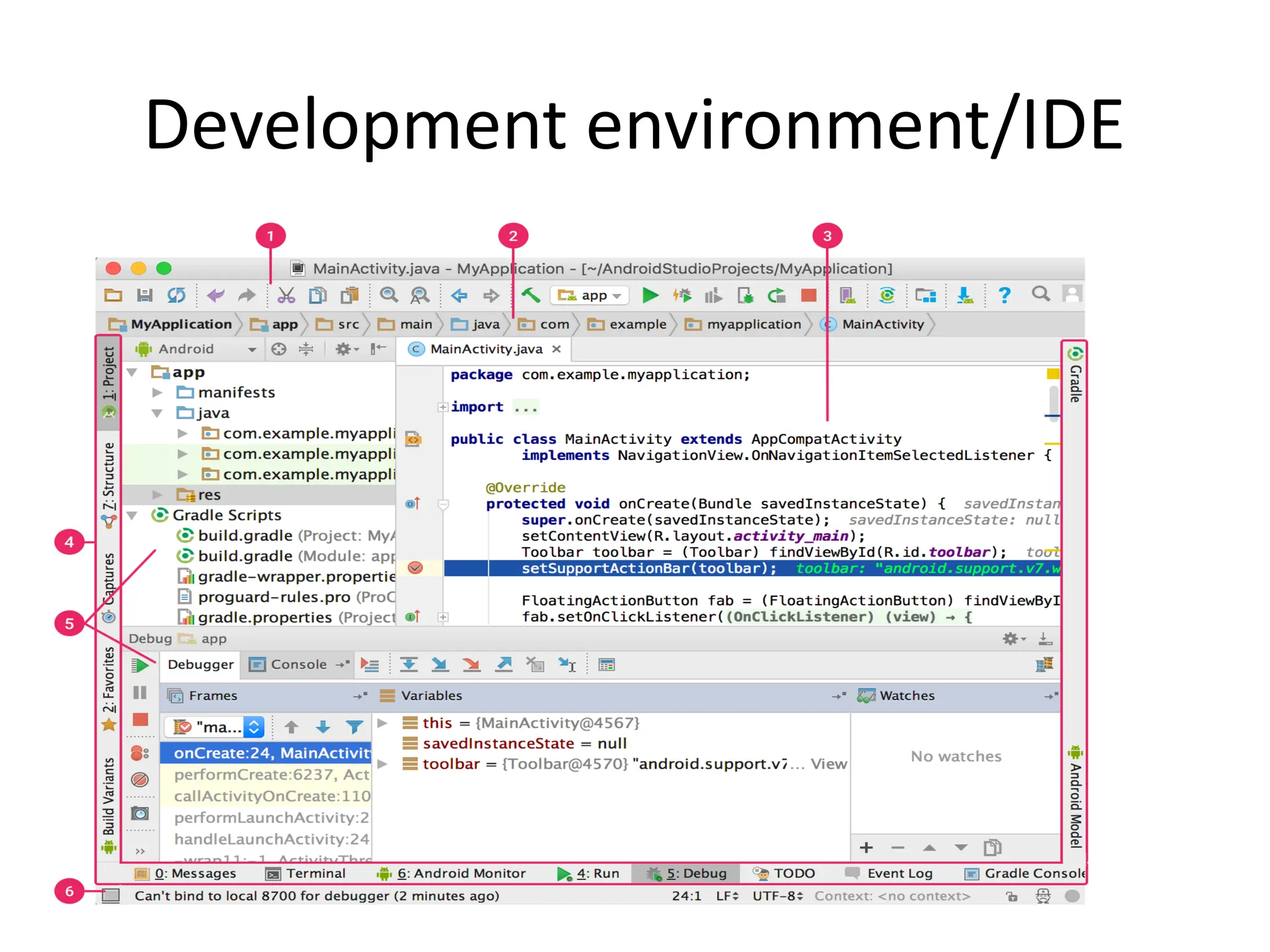Viewport: 1270px width, 952px height.
Task: Click the Paste toolbar icon
Action: [350, 296]
